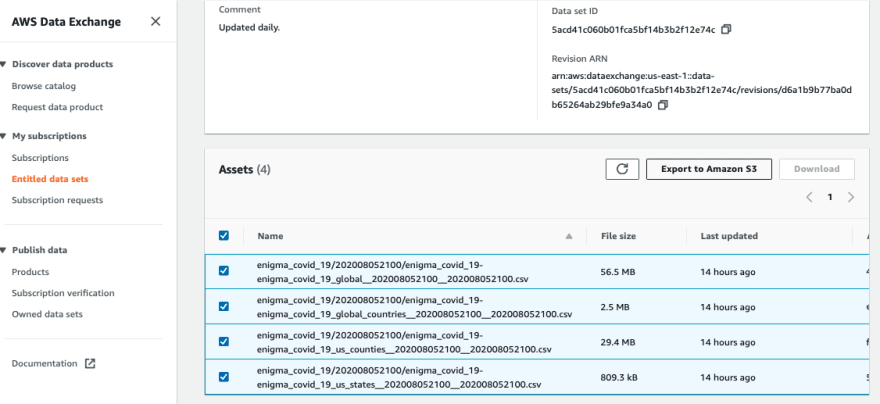Sort assets by Name arrow
This screenshot has width=880, height=404.
[x=569, y=236]
